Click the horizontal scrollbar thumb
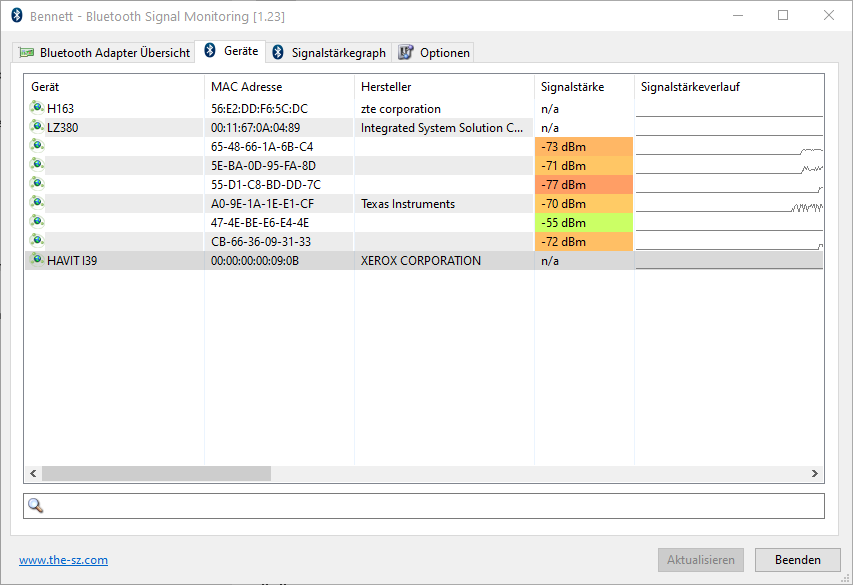The image size is (853, 585). tap(156, 473)
